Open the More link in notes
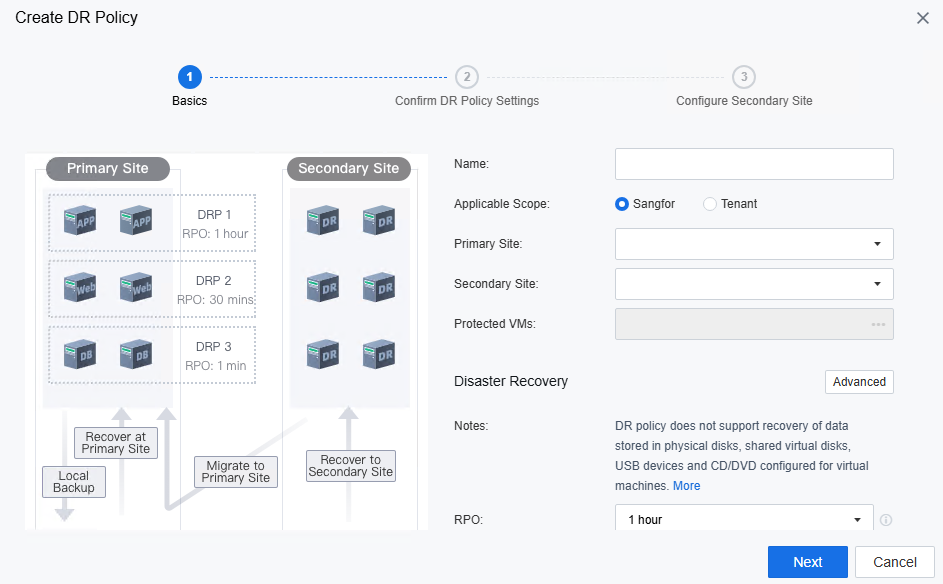The width and height of the screenshot is (943, 584). (686, 486)
